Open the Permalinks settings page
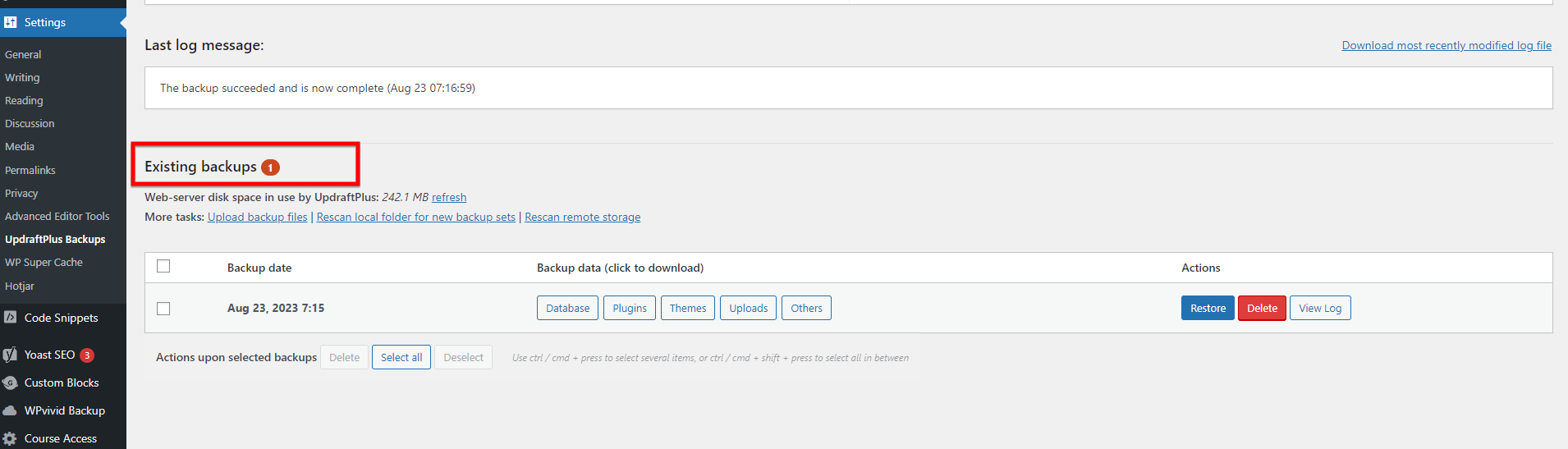Screen dimensions: 1568x449 [x=30, y=170]
